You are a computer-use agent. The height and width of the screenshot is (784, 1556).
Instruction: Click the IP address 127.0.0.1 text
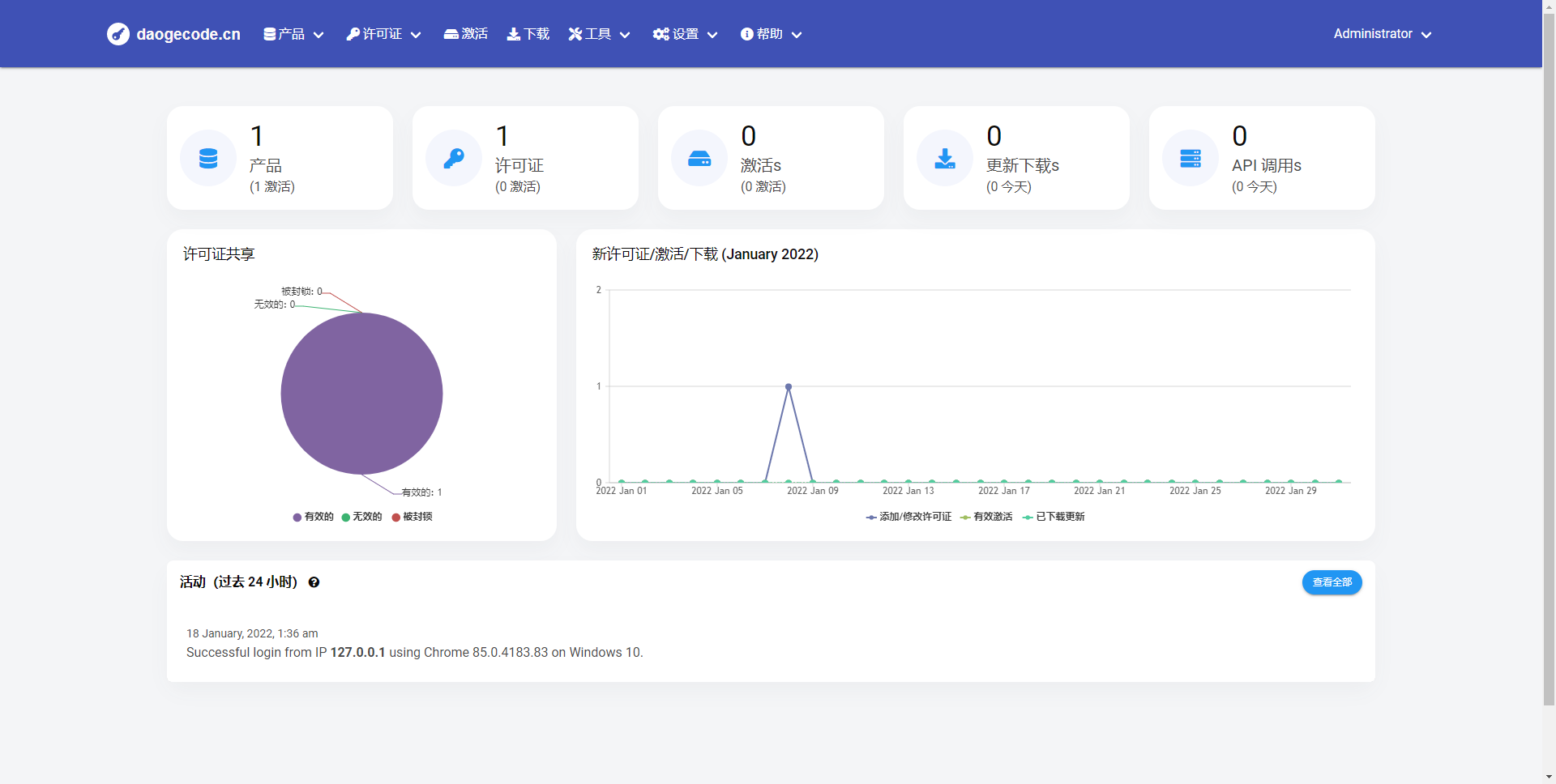pos(357,653)
